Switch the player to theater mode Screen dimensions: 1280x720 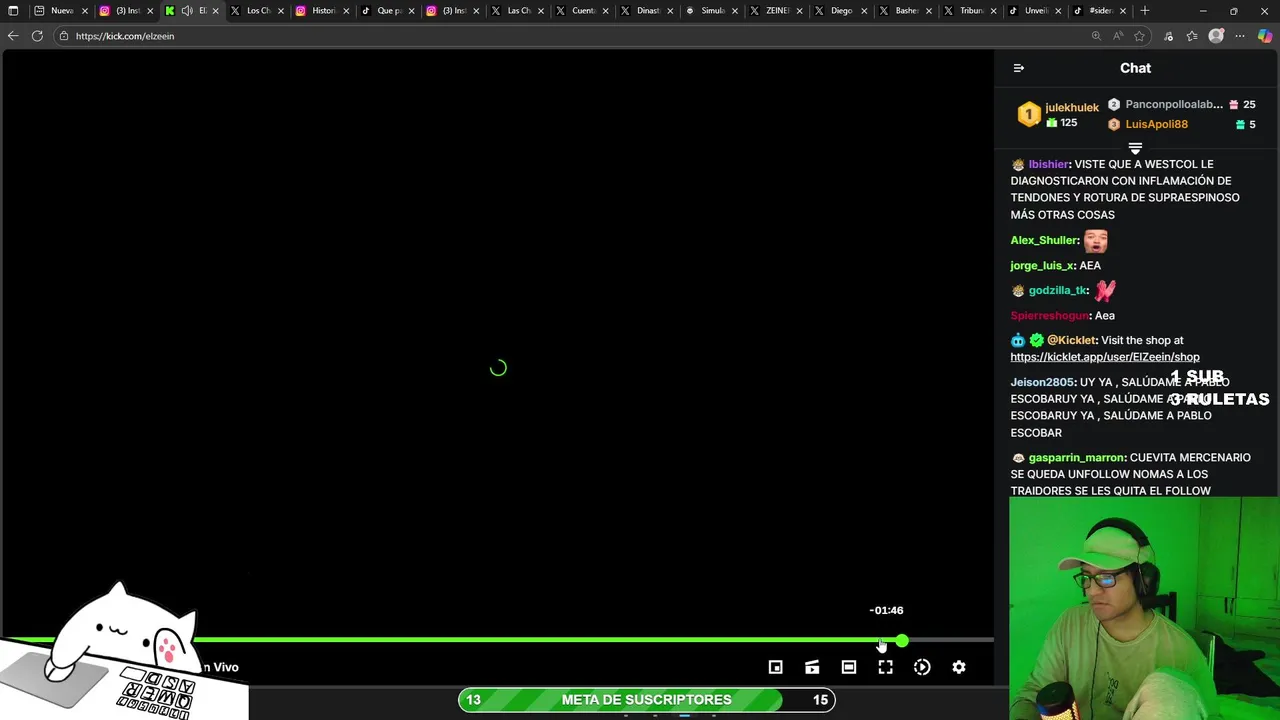tap(848, 667)
